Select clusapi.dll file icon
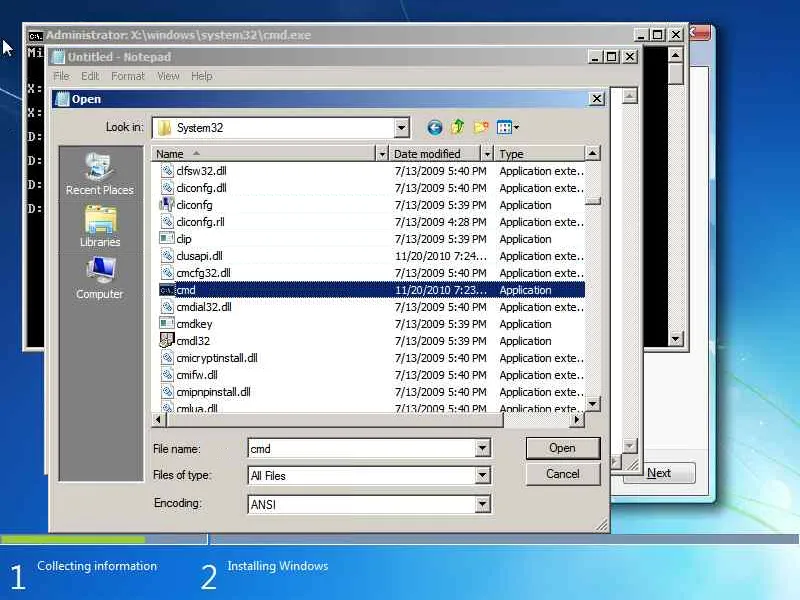The width and height of the screenshot is (800, 600). click(x=167, y=256)
